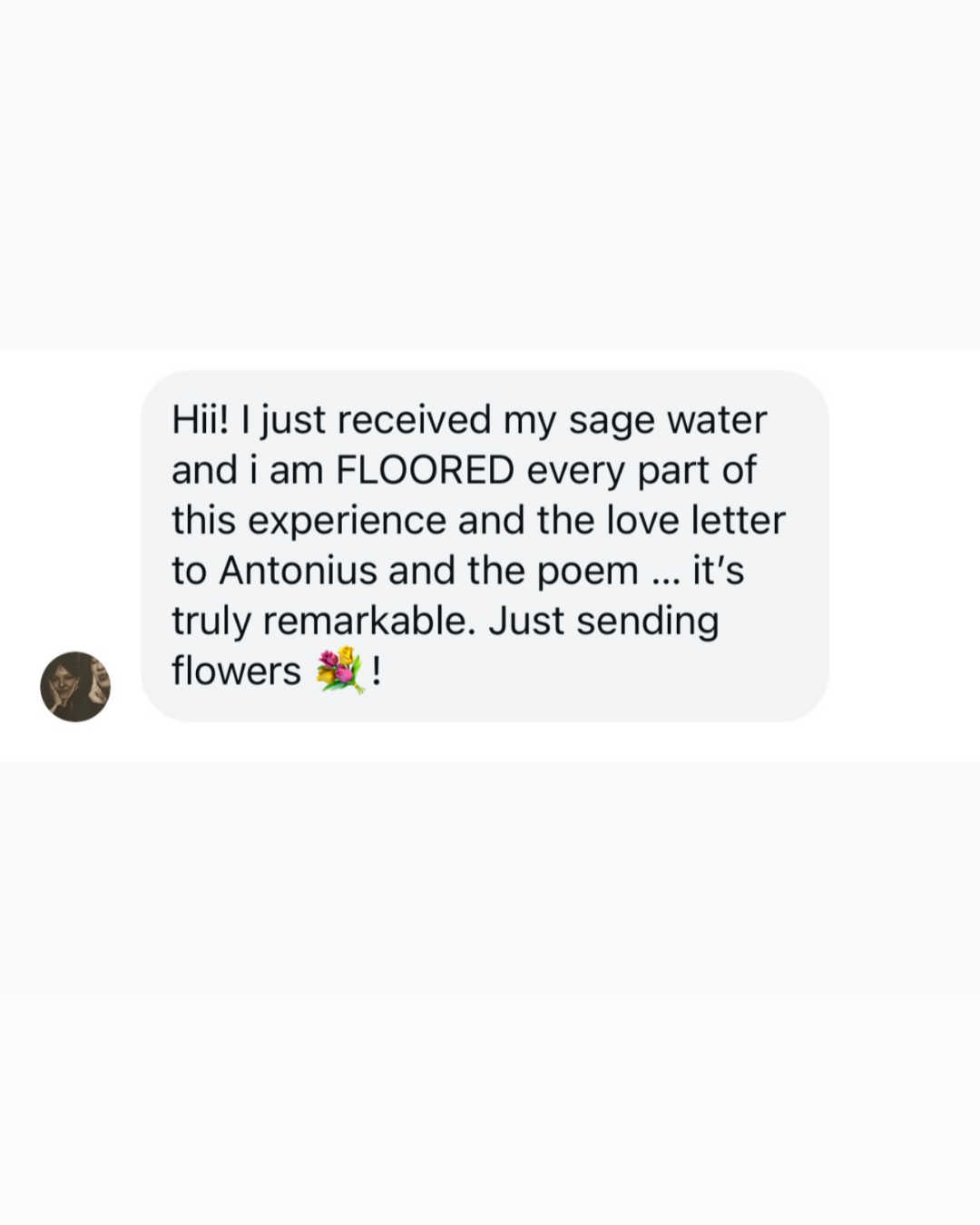Click the word "this" starting third line
Screen dimensions: 980x1225
click(203, 521)
